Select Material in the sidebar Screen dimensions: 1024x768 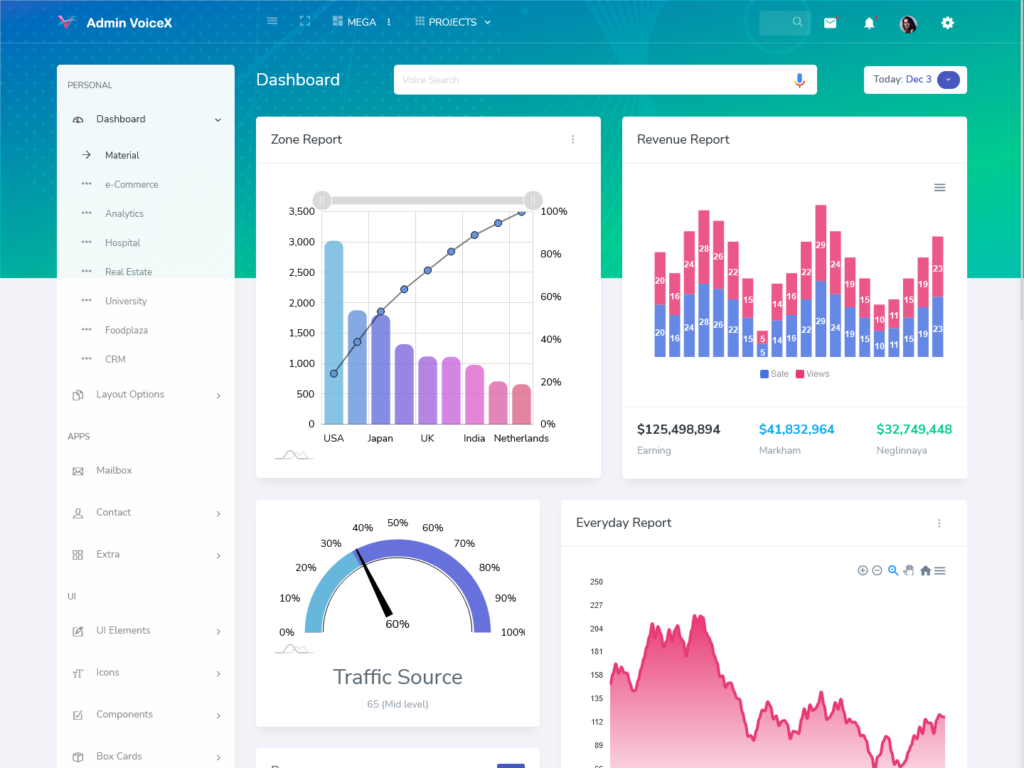click(x=122, y=155)
